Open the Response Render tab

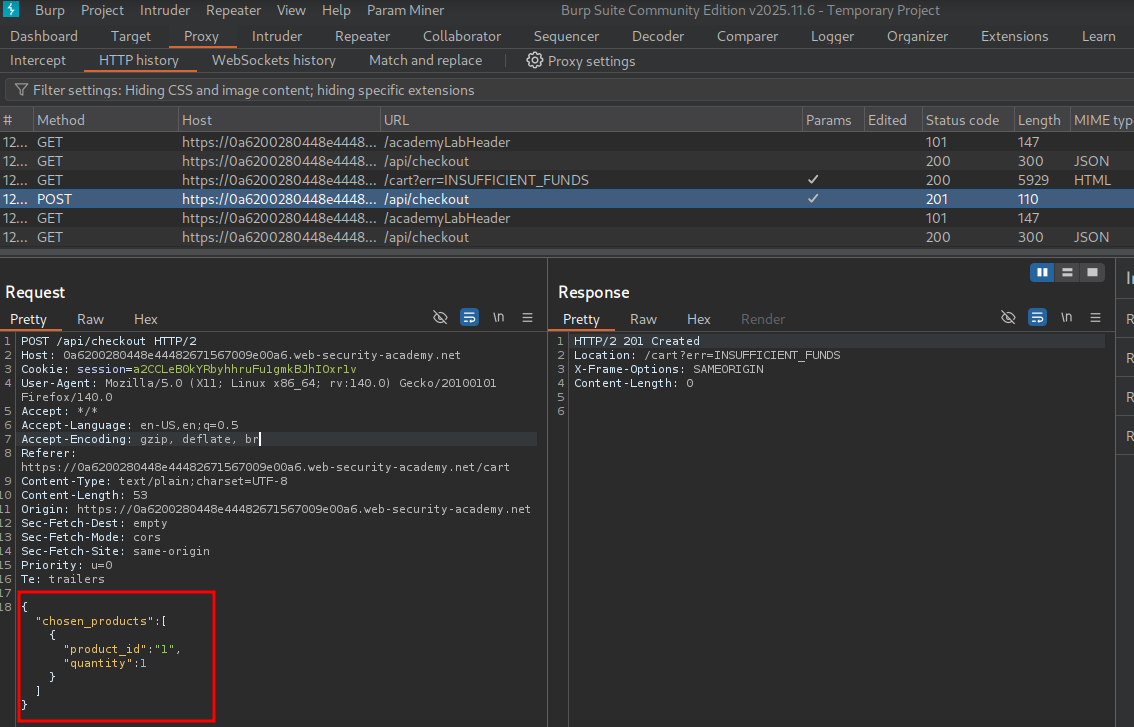(x=762, y=319)
